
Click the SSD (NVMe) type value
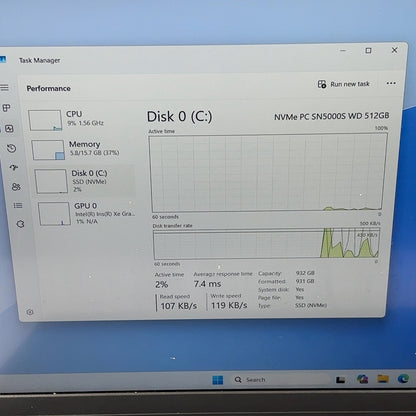coord(311,305)
